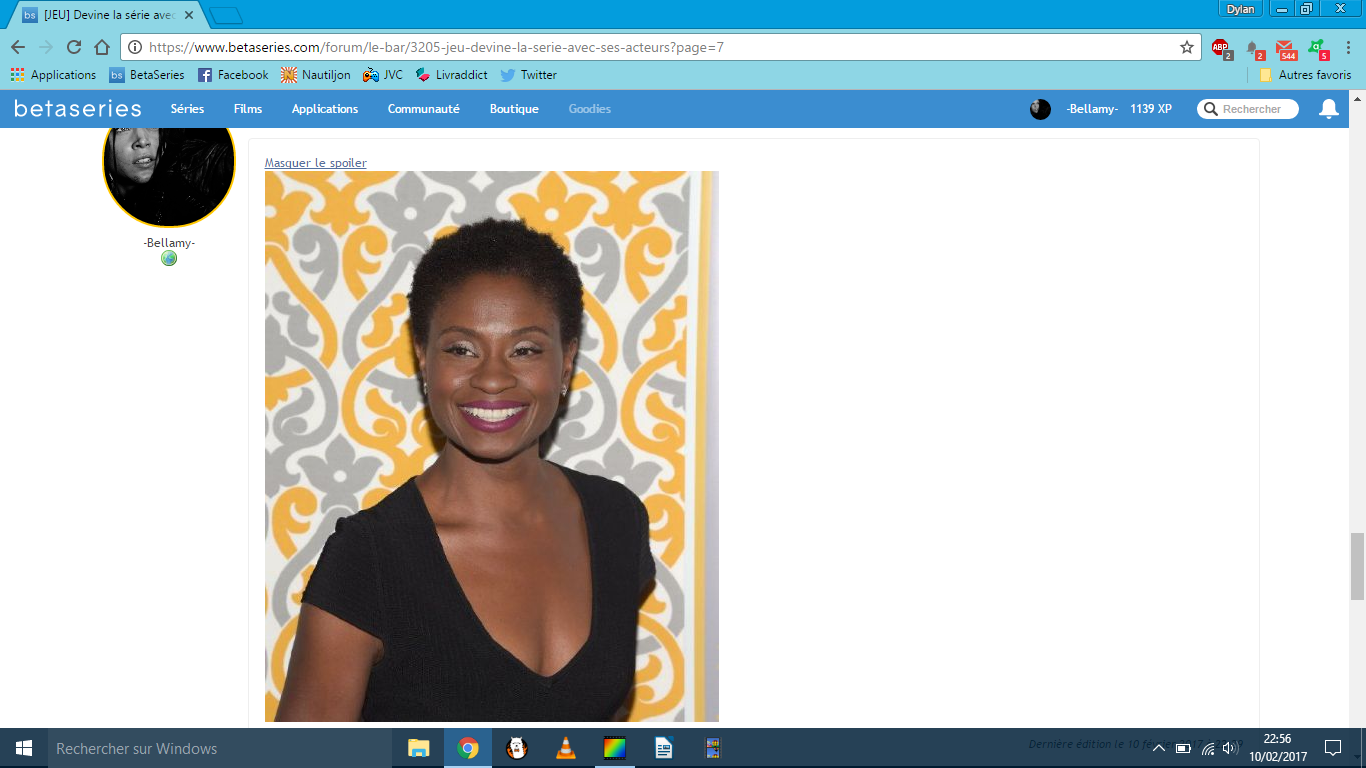Click the Rechercher search field
Image resolution: width=1366 pixels, height=768 pixels.
[x=1255, y=109]
